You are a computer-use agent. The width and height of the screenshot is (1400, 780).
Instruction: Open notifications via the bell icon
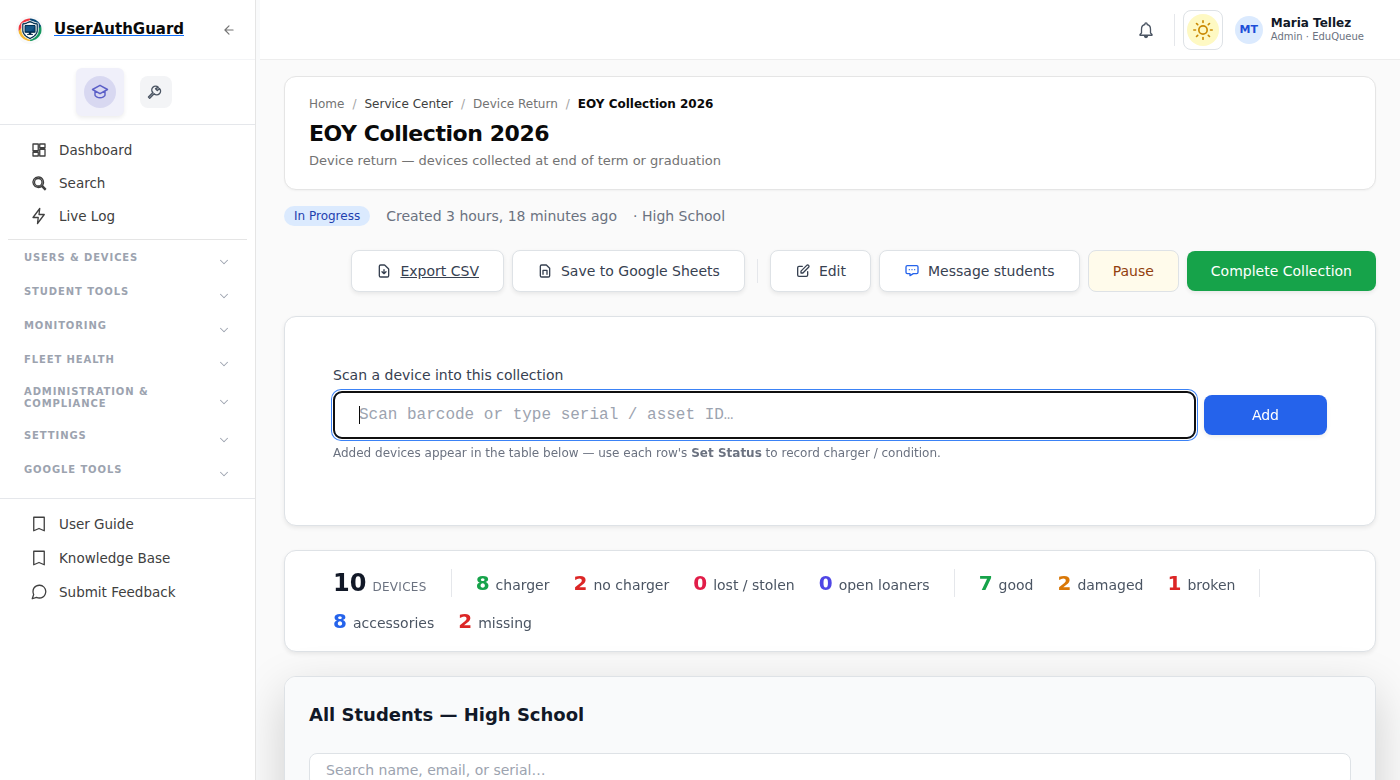click(1146, 30)
